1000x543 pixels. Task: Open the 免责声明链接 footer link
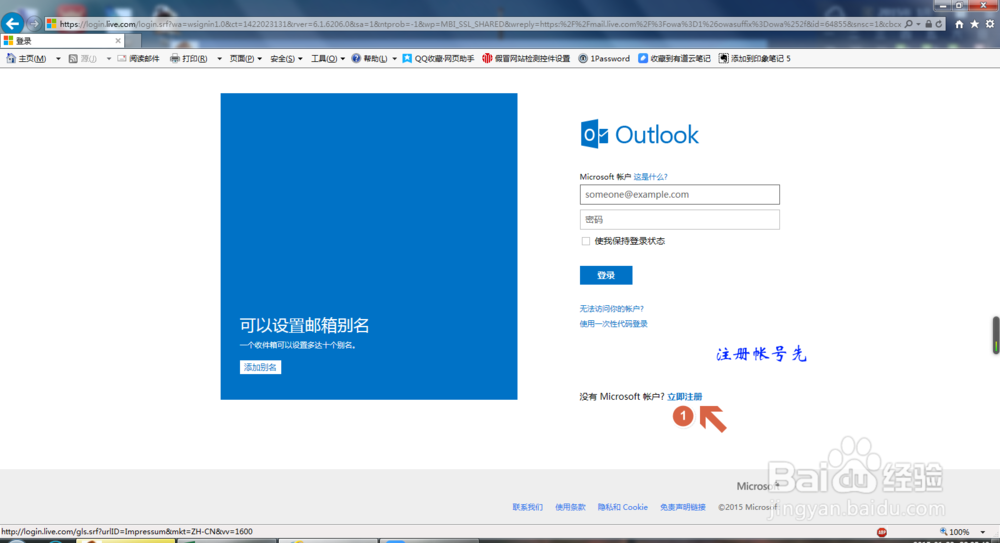pyautogui.click(x=682, y=507)
